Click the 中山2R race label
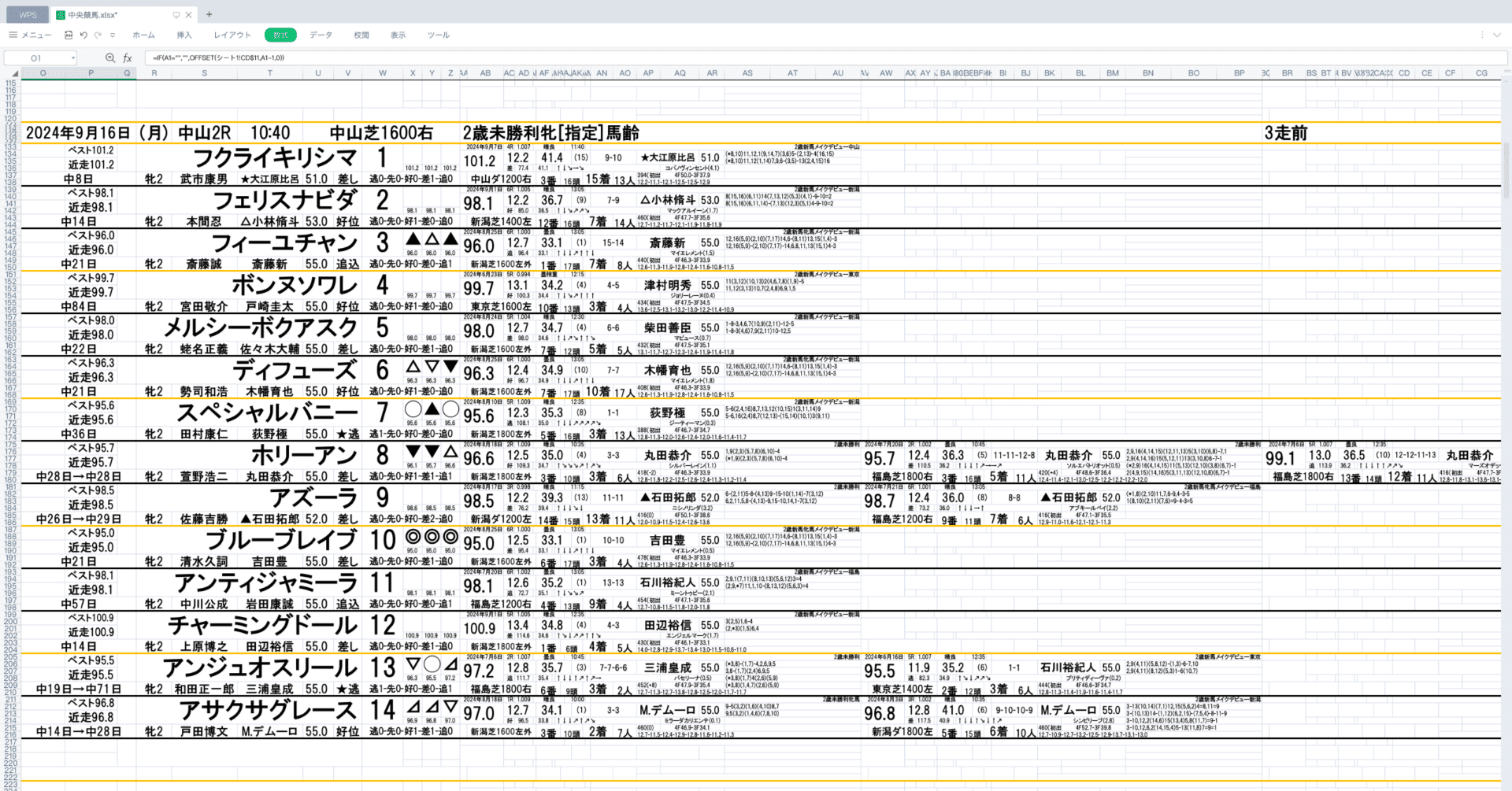Image resolution: width=1512 pixels, height=791 pixels. (204, 133)
